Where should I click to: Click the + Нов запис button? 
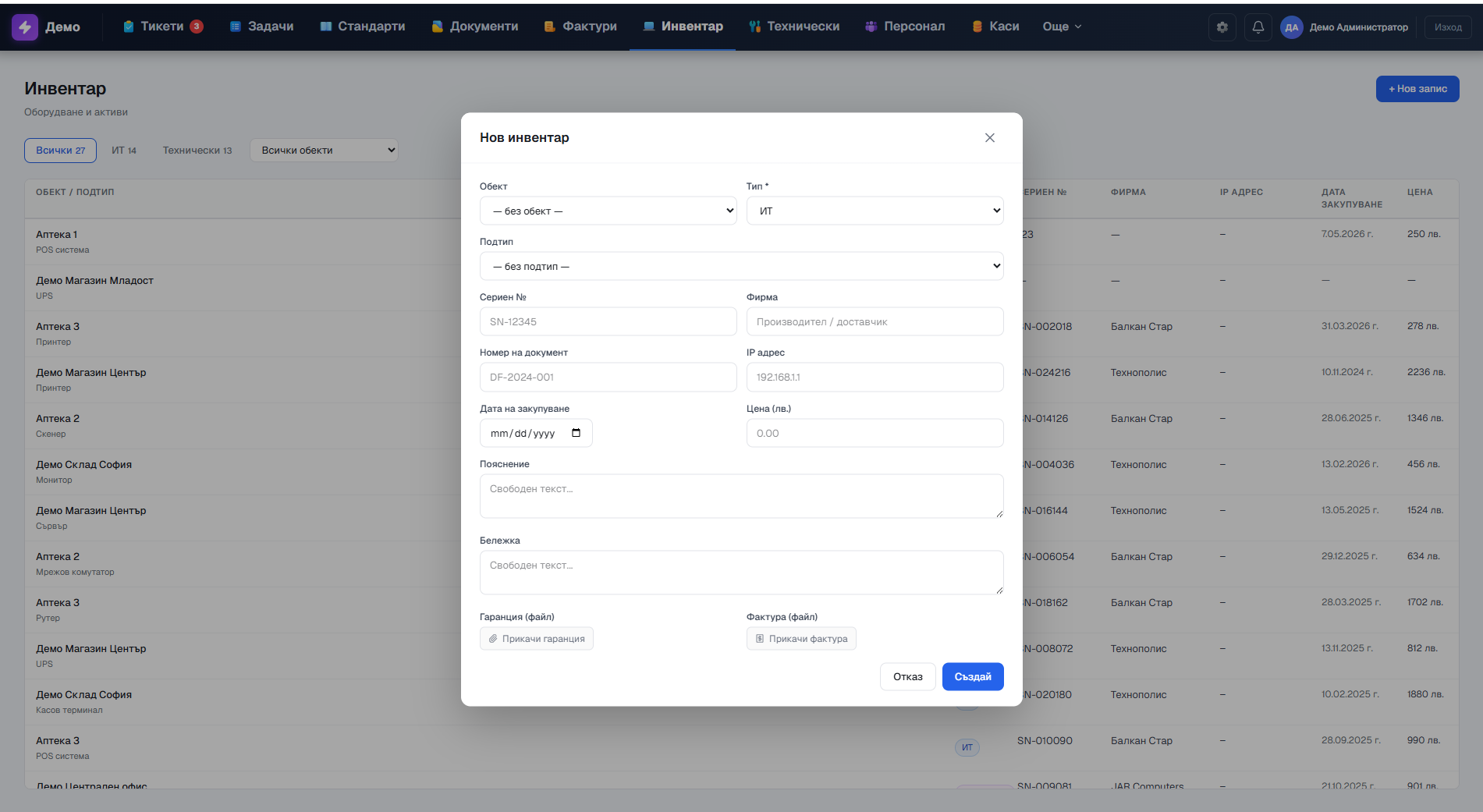click(1417, 89)
